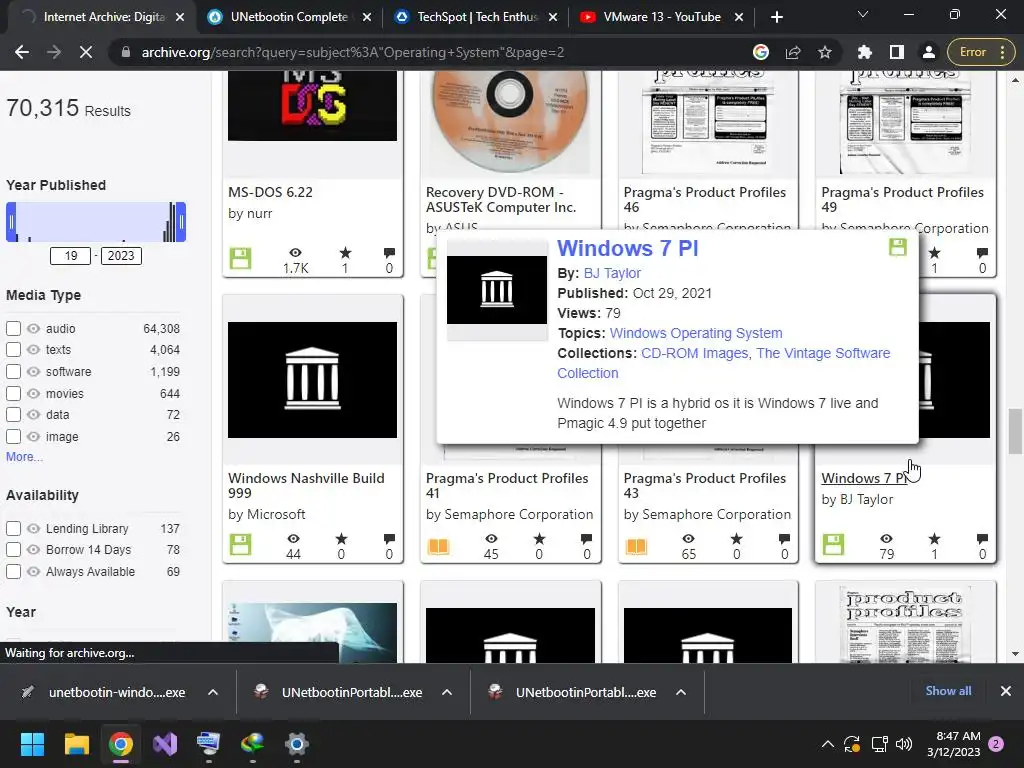Switch to the TechSpot tab
The height and width of the screenshot is (768, 1024).
click(x=477, y=17)
